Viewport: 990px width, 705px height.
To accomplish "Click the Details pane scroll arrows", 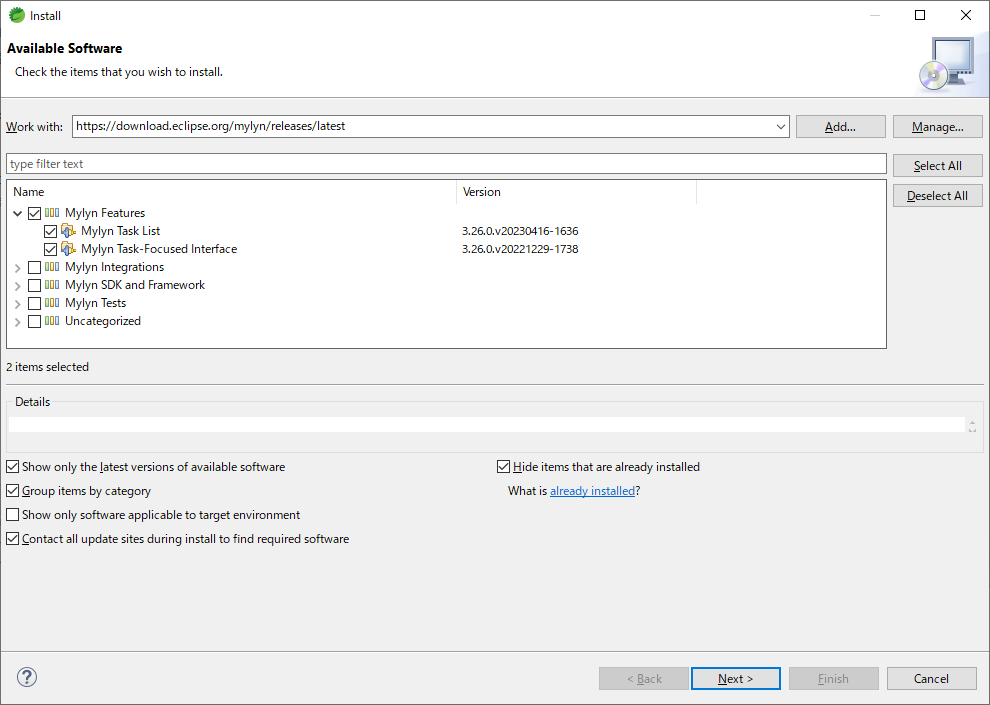I will coord(972,425).
